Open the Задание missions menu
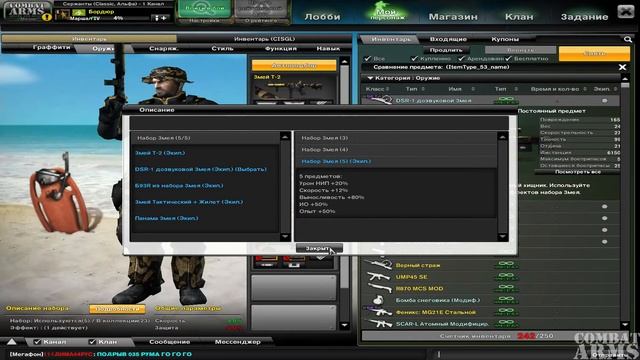 [x=584, y=17]
